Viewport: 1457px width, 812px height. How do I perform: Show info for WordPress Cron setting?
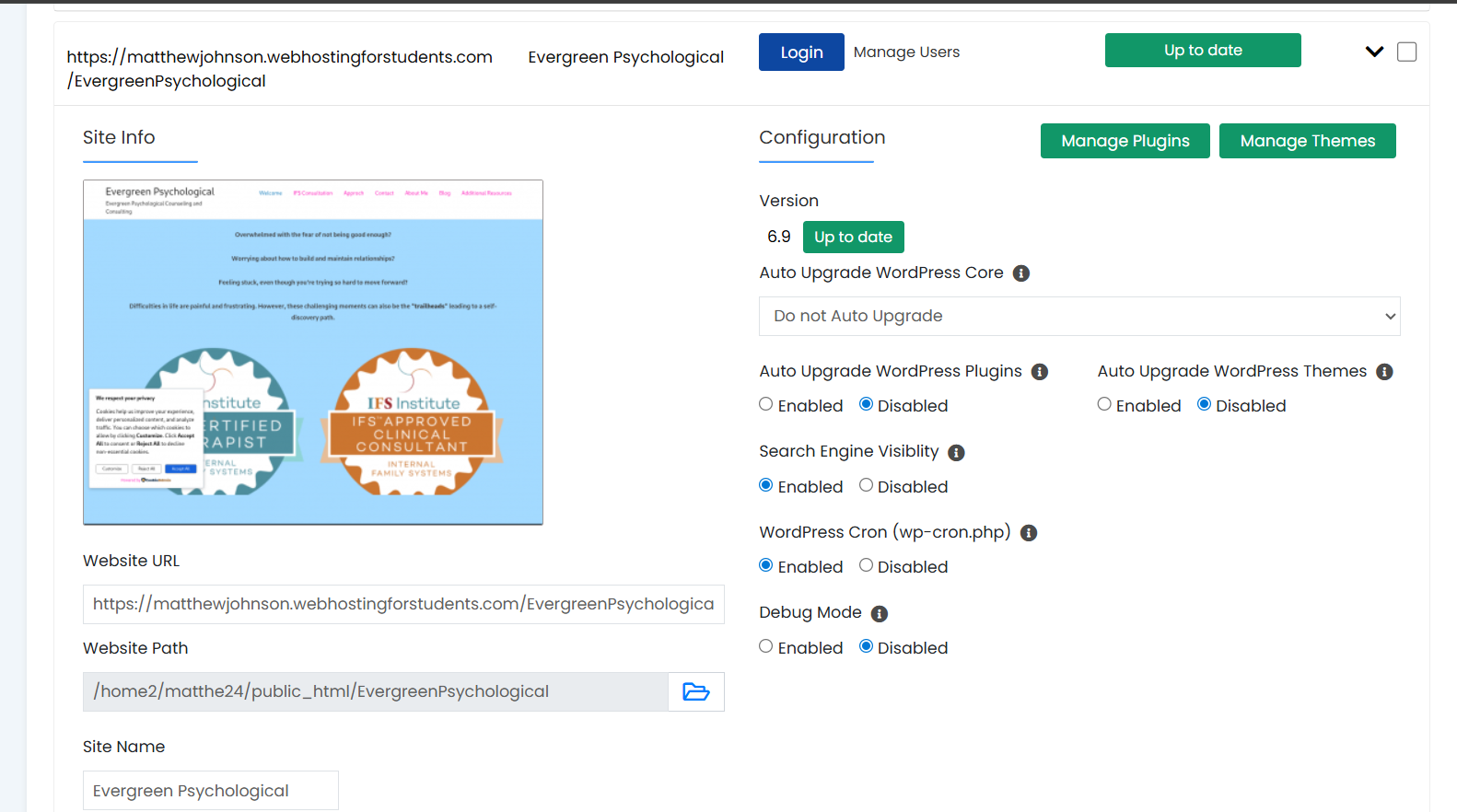[x=1029, y=533]
